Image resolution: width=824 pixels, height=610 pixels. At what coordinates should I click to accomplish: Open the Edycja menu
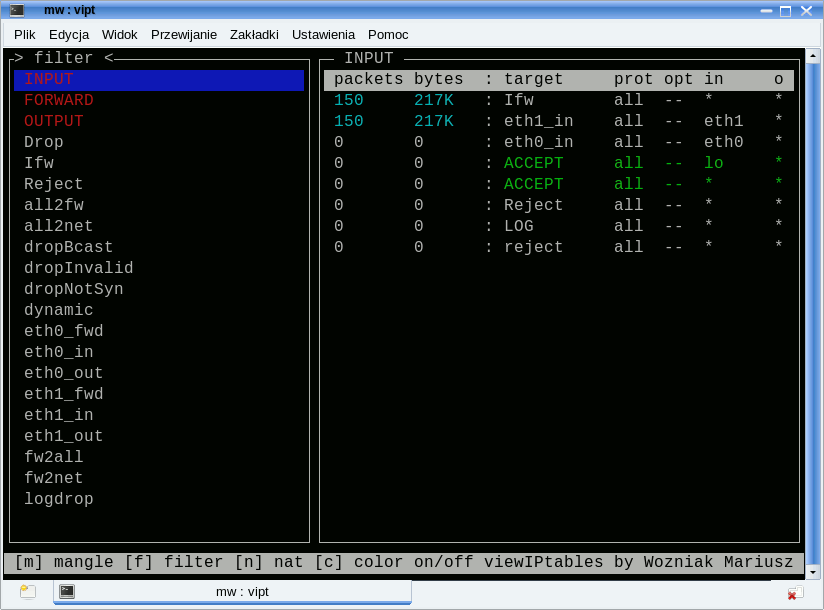point(69,34)
